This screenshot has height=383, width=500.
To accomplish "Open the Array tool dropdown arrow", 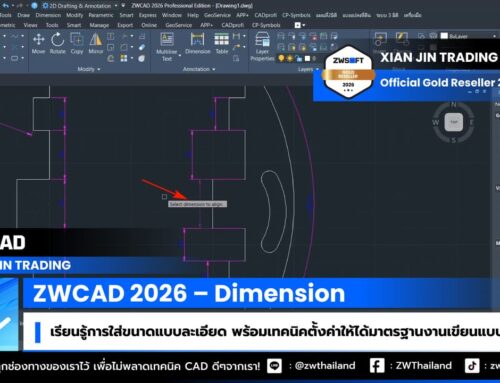I will pos(132,58).
